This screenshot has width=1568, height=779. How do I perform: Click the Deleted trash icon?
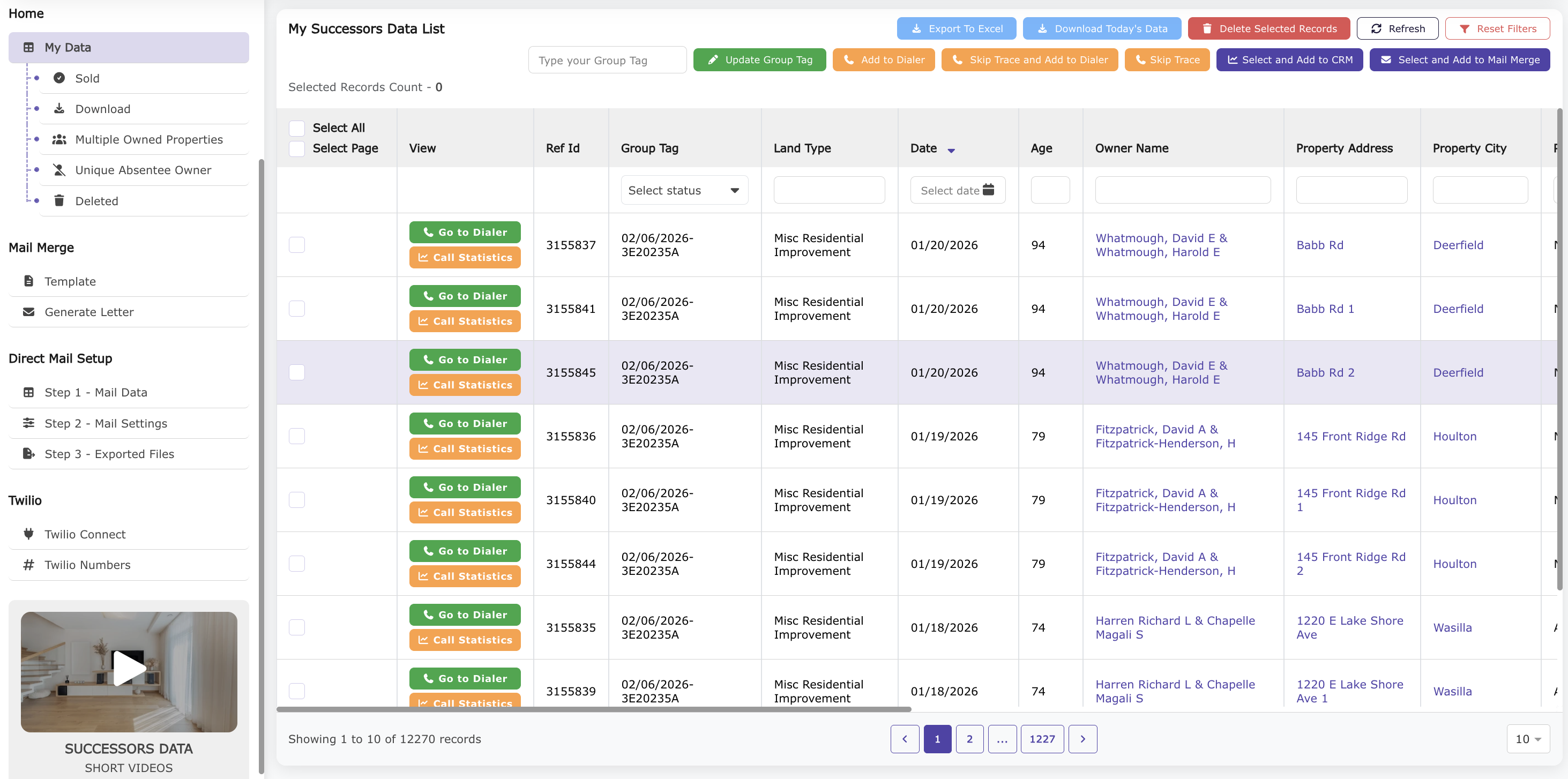(59, 201)
